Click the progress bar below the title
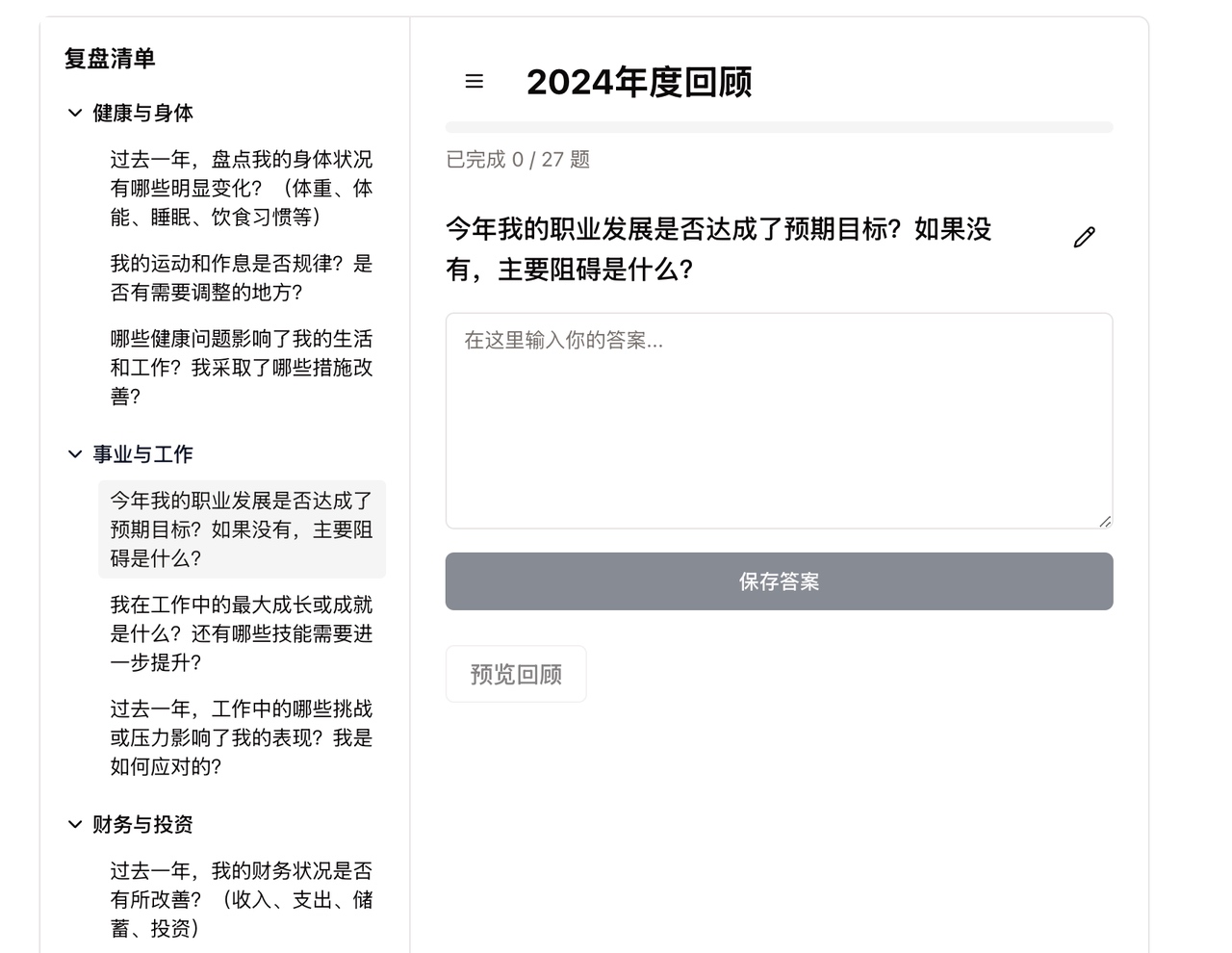This screenshot has width=1232, height=953. 778,126
